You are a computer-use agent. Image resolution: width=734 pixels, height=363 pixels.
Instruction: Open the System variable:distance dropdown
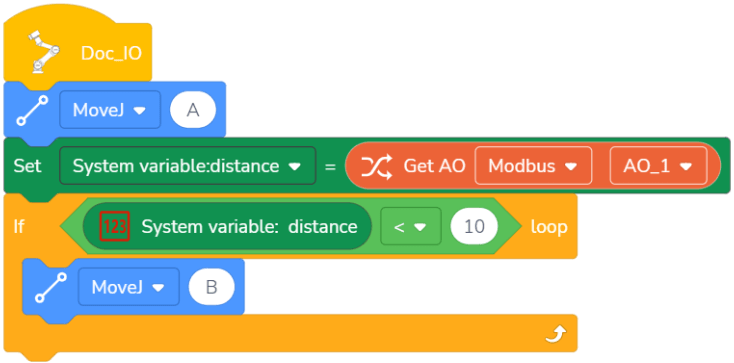tap(188, 166)
